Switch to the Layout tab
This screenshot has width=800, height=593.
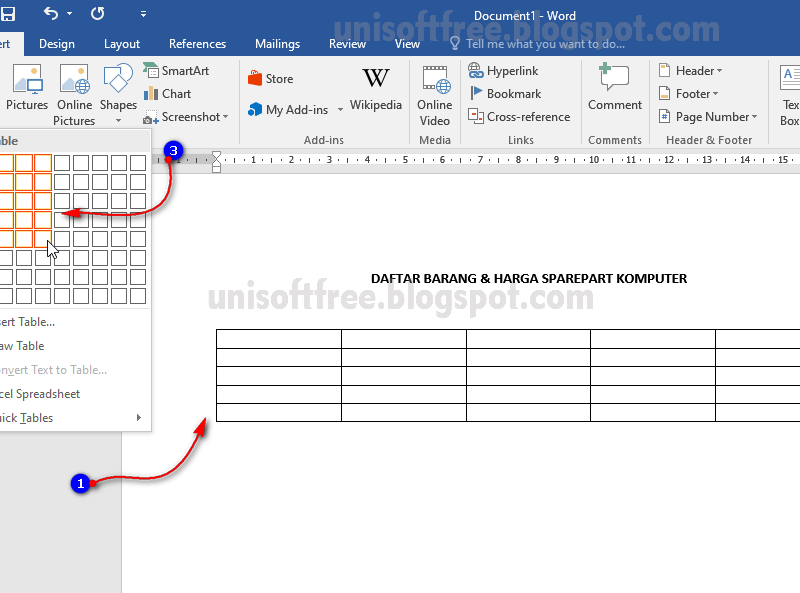pos(121,44)
